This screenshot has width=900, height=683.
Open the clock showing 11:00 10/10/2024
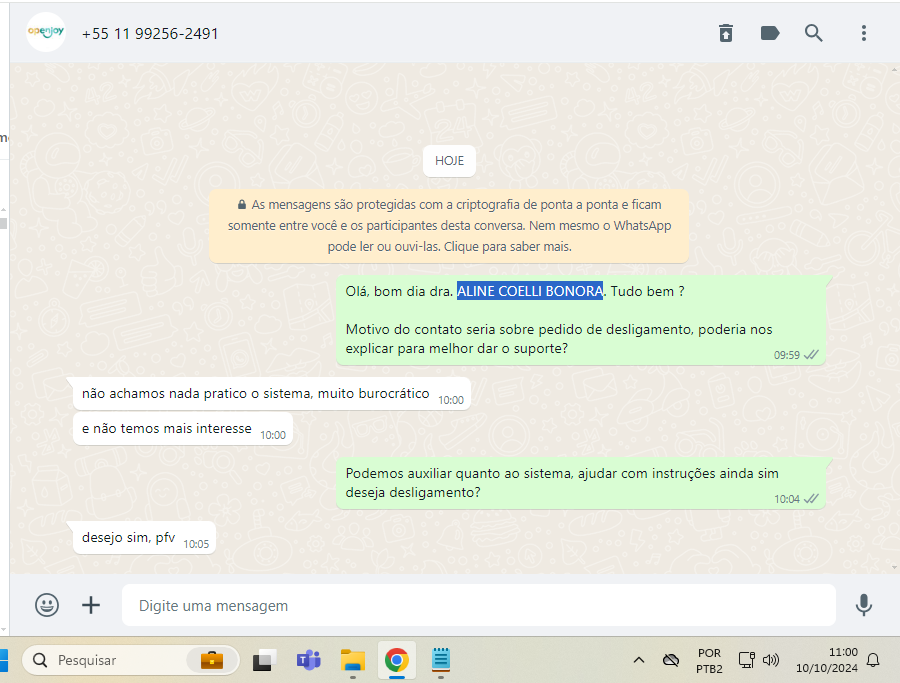[827, 660]
